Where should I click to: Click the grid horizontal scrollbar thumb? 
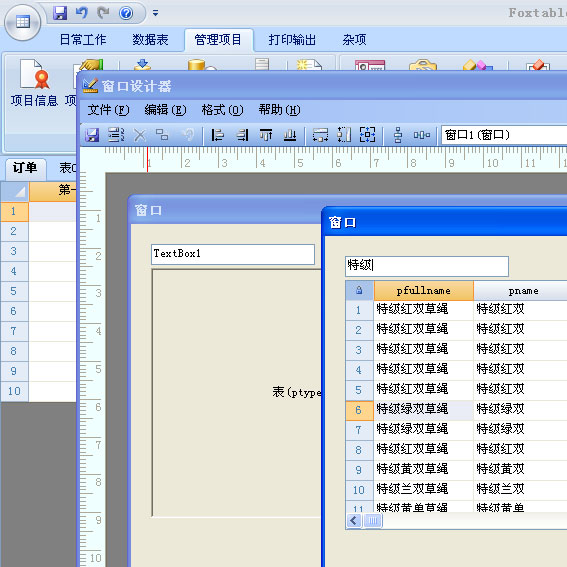tap(373, 521)
